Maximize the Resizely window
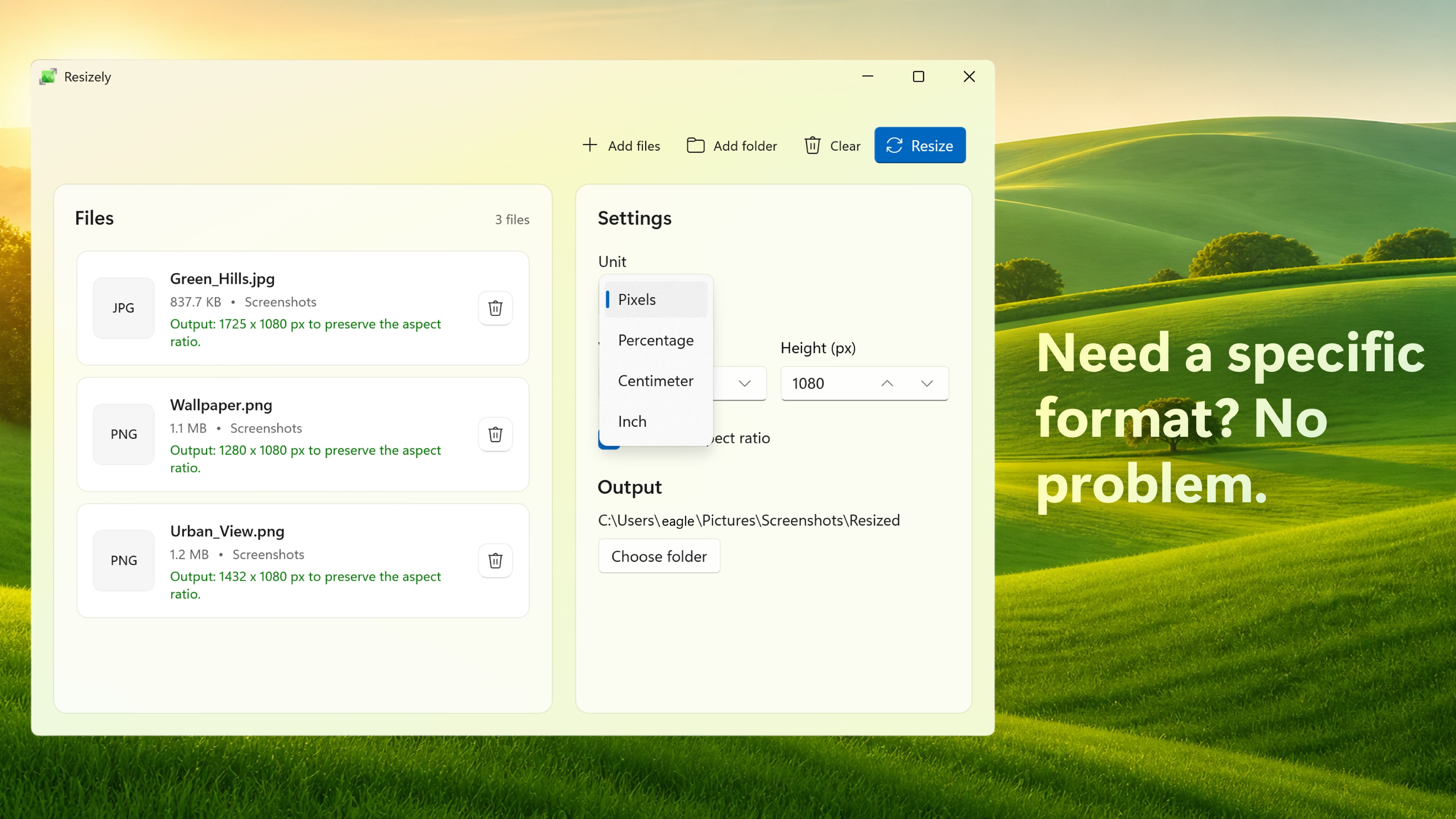This screenshot has width=1456, height=819. (x=918, y=76)
